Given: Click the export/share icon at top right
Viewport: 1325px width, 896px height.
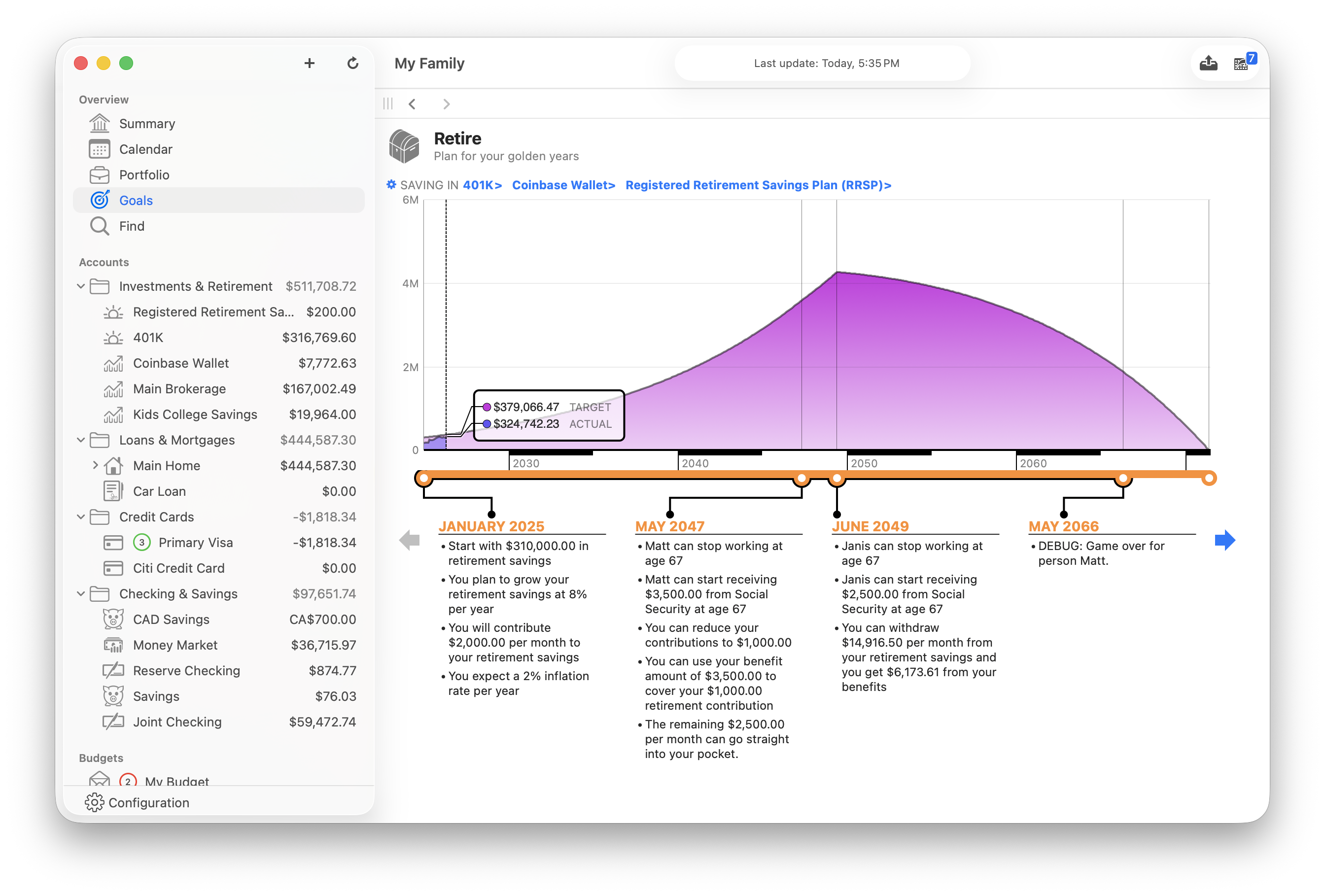Looking at the screenshot, I should coord(1209,63).
